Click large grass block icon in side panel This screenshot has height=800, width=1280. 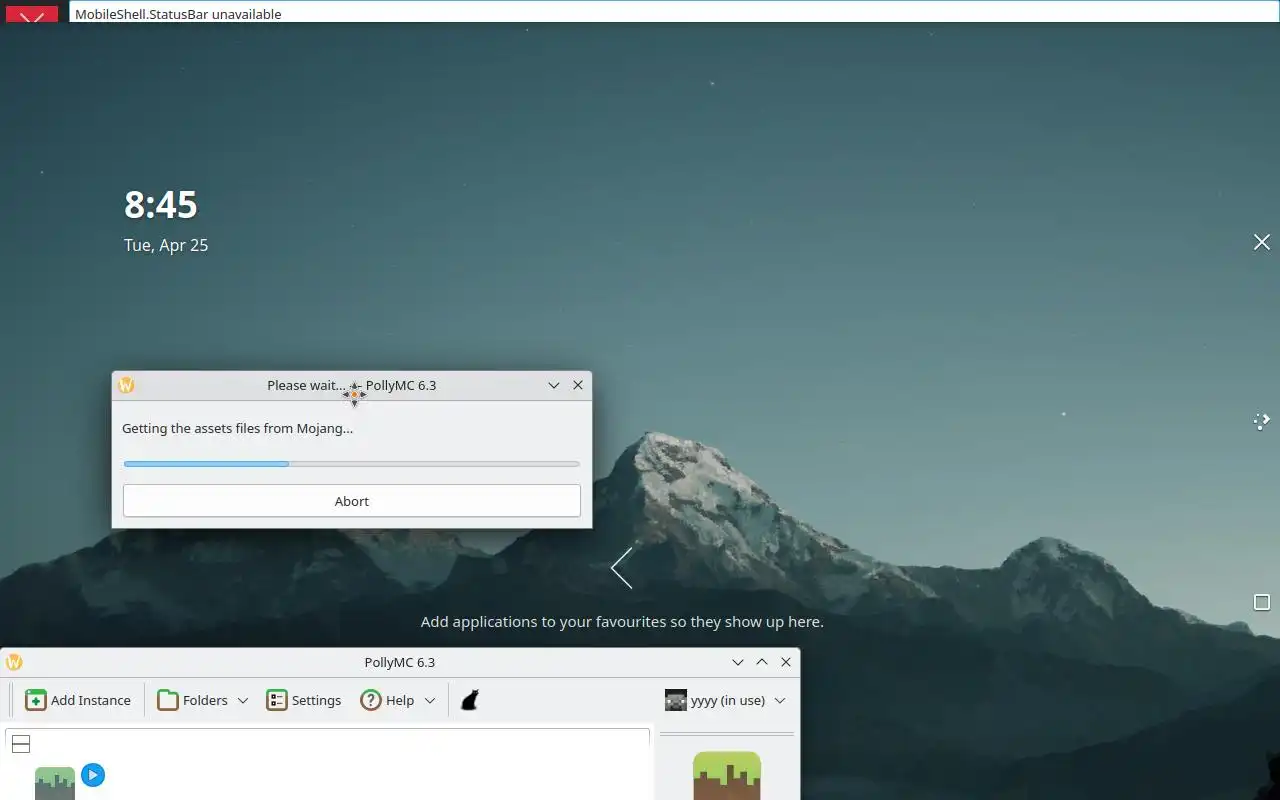tap(727, 776)
